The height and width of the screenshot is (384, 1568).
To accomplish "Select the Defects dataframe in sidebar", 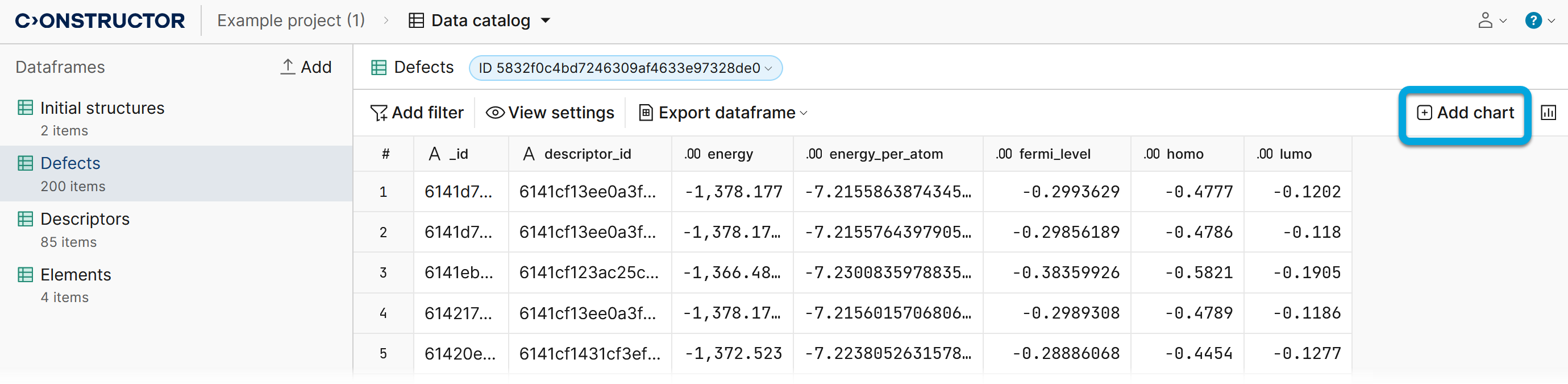I will tap(70, 163).
